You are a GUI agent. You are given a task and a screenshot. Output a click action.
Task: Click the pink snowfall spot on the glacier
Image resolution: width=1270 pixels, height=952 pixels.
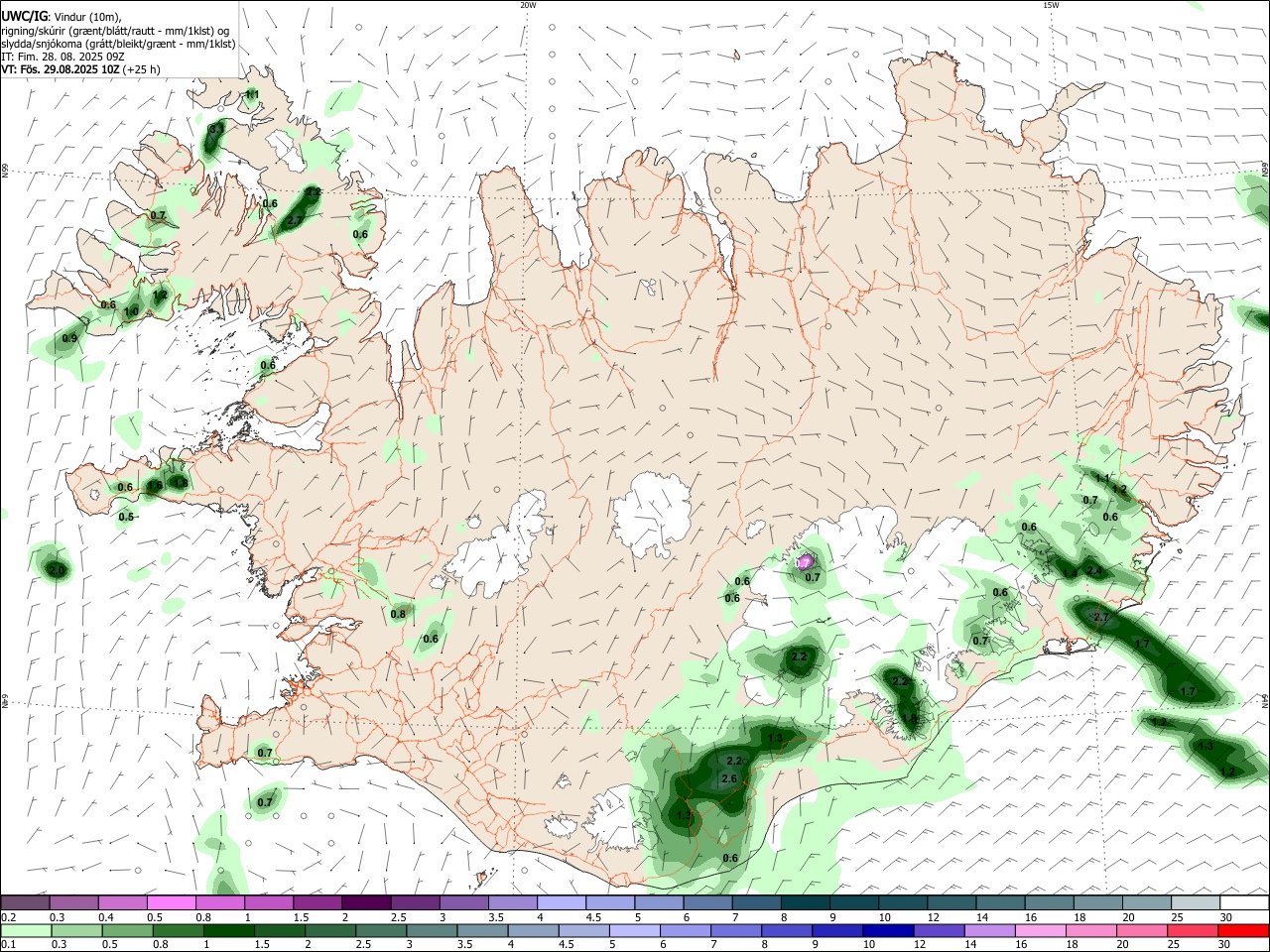click(804, 562)
